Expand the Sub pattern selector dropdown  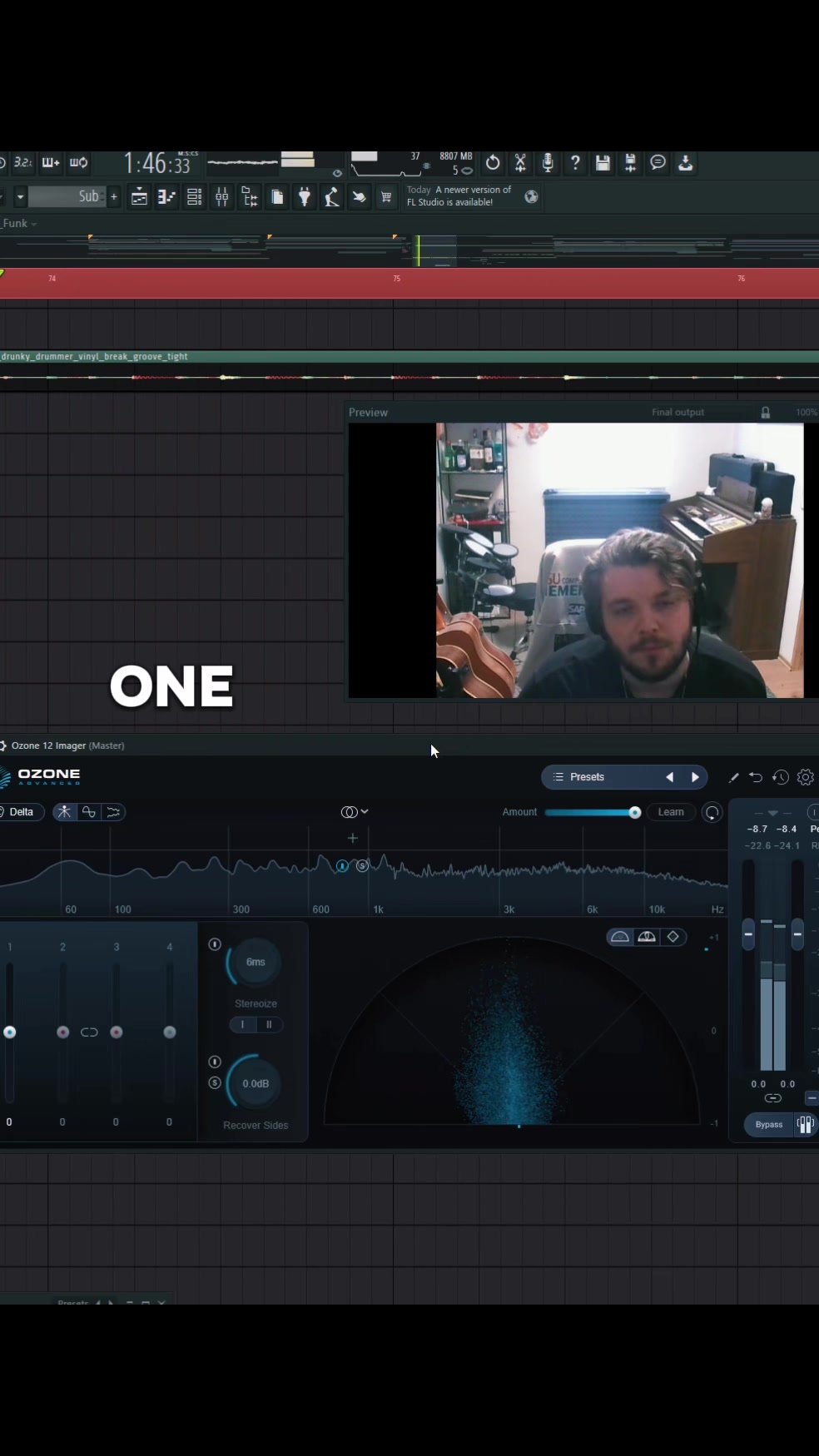(x=20, y=197)
